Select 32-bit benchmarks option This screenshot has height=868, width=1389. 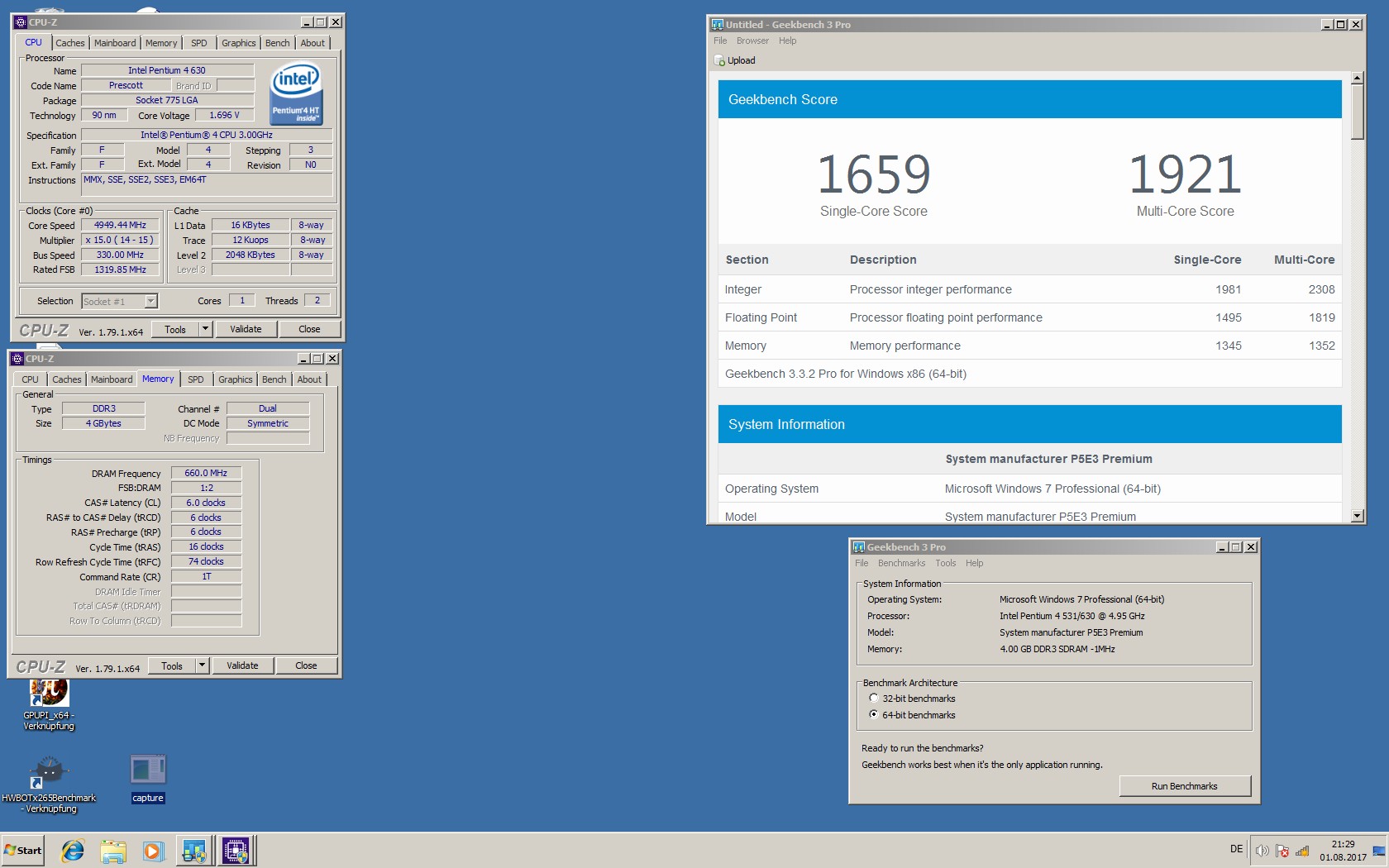click(x=873, y=699)
